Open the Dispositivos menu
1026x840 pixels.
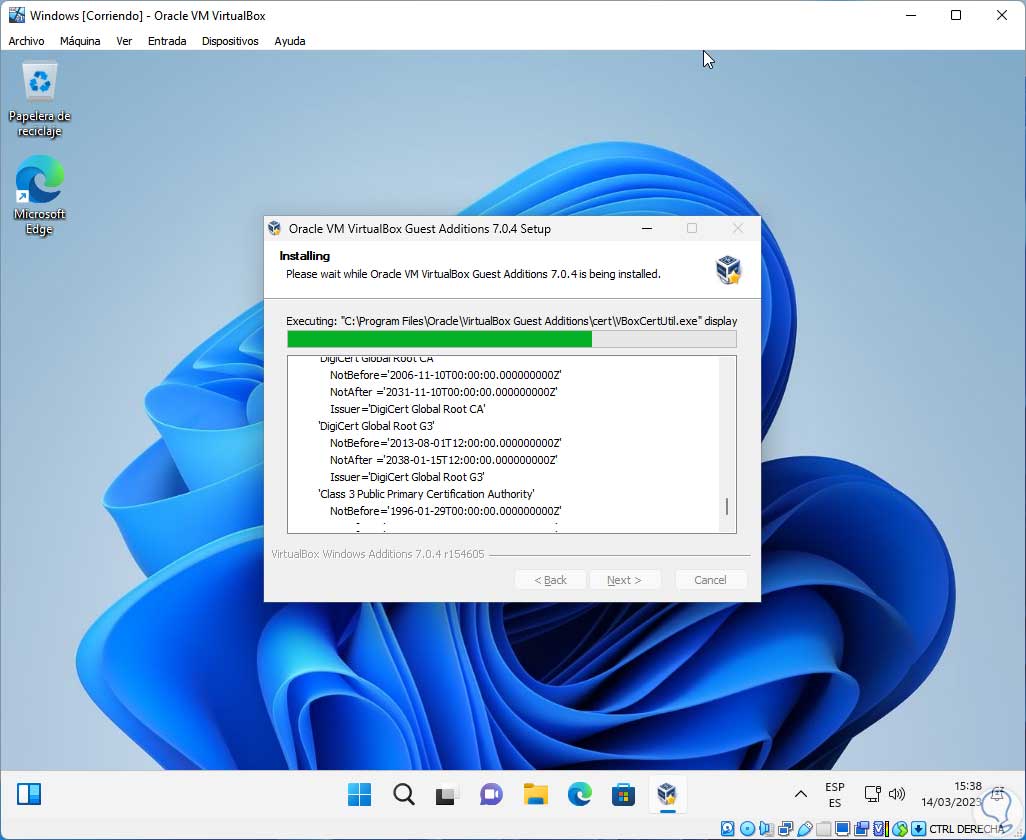pos(230,41)
